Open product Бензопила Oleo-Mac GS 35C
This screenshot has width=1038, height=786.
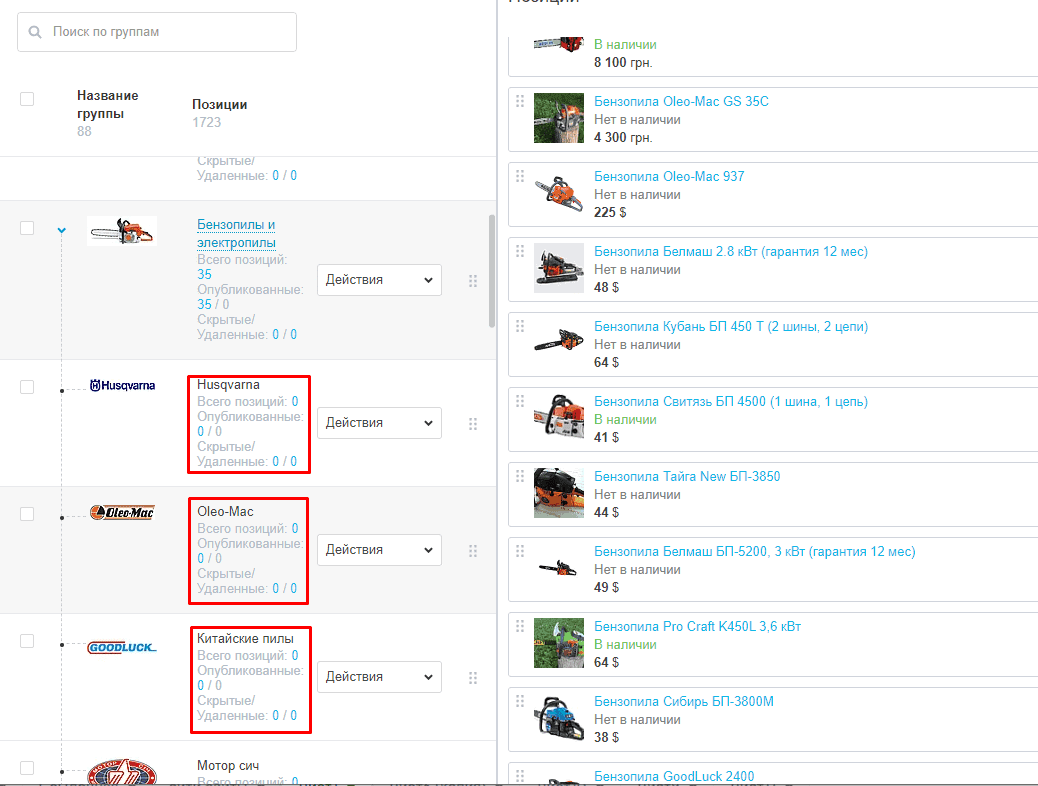[x=681, y=101]
